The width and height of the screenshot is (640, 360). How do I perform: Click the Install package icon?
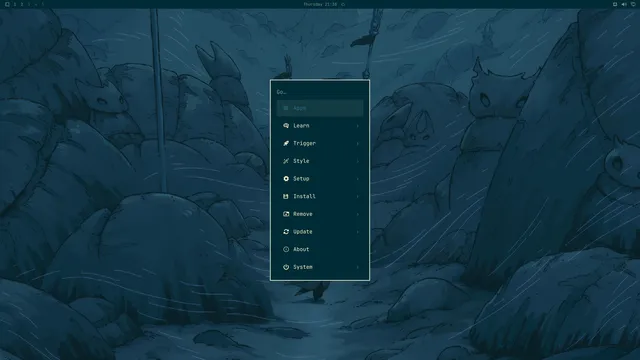286,196
